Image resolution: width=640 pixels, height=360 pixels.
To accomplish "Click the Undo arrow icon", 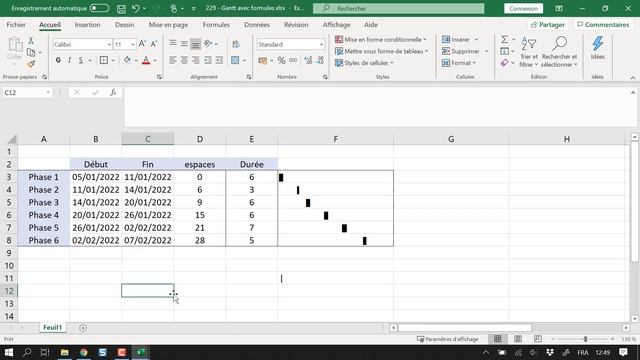I will tap(136, 8).
